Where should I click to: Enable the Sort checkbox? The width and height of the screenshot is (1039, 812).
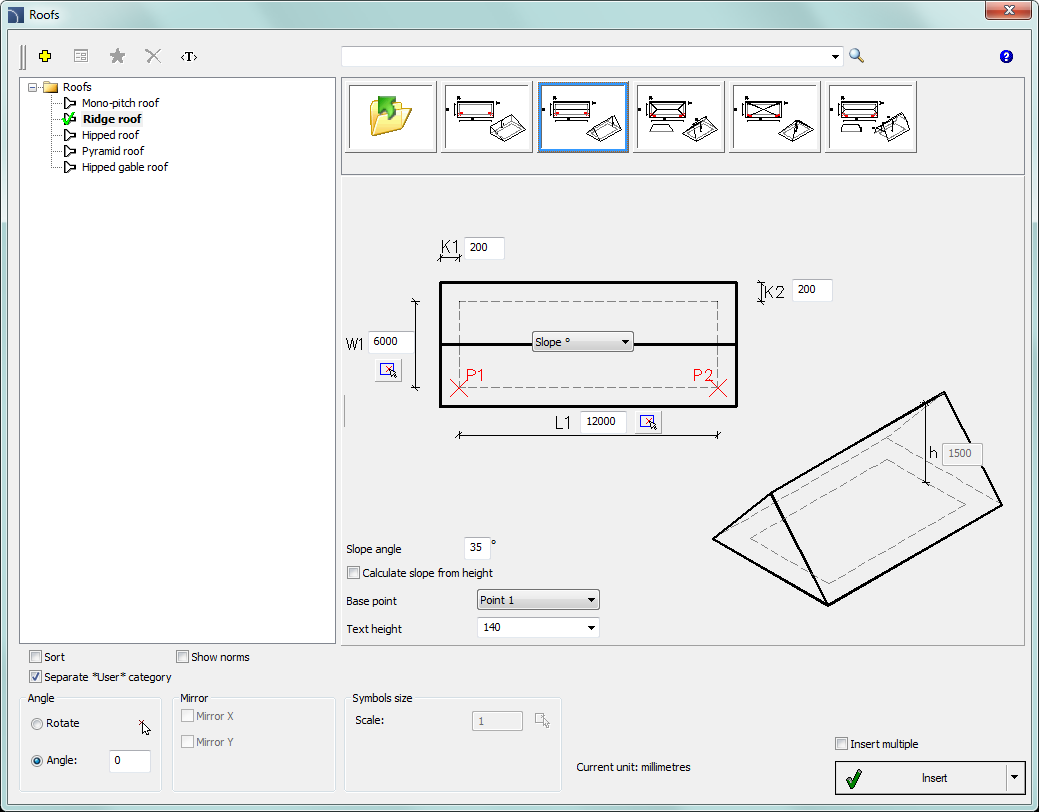point(36,657)
